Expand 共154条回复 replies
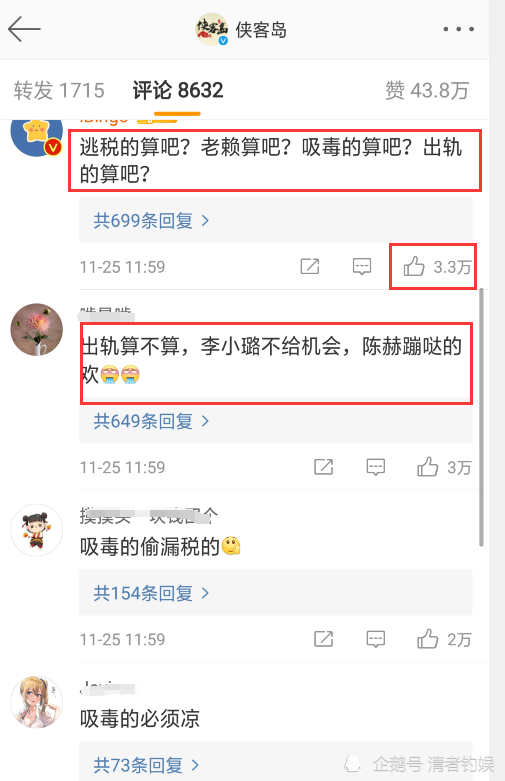 151,593
